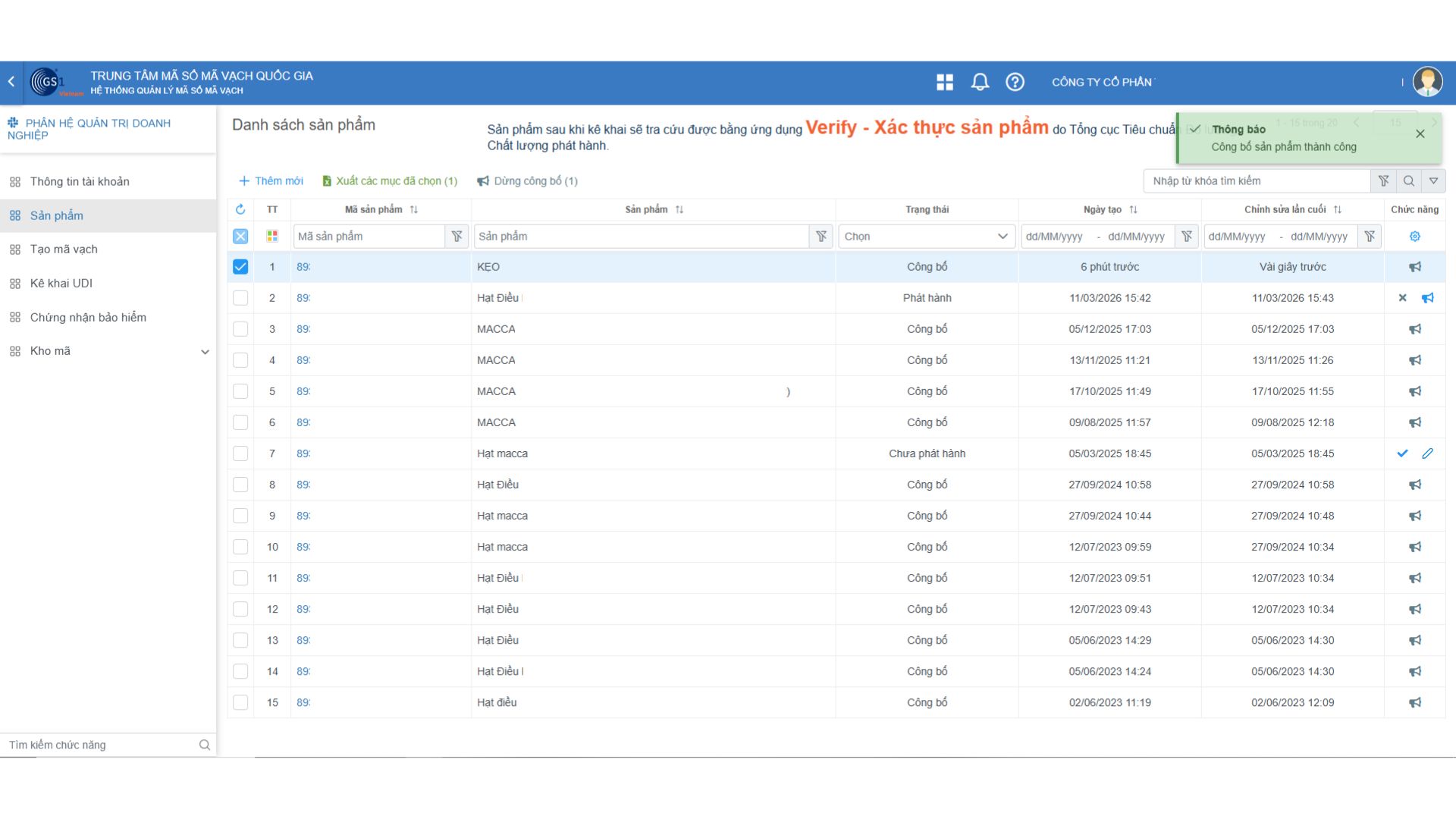Click checkmark publish icon for row 7
1456x819 pixels.
point(1402,453)
